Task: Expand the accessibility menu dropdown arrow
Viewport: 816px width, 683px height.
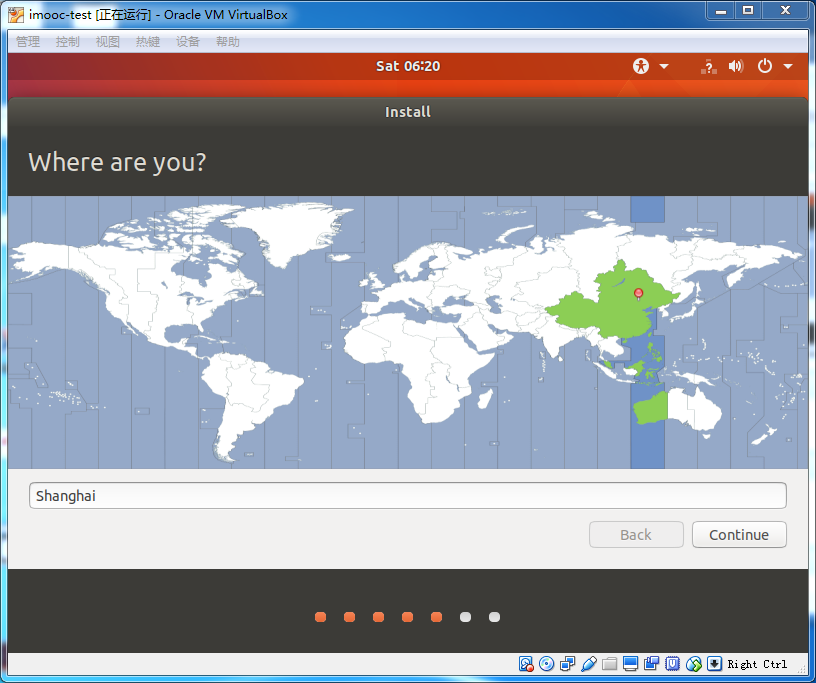Action: [664, 66]
